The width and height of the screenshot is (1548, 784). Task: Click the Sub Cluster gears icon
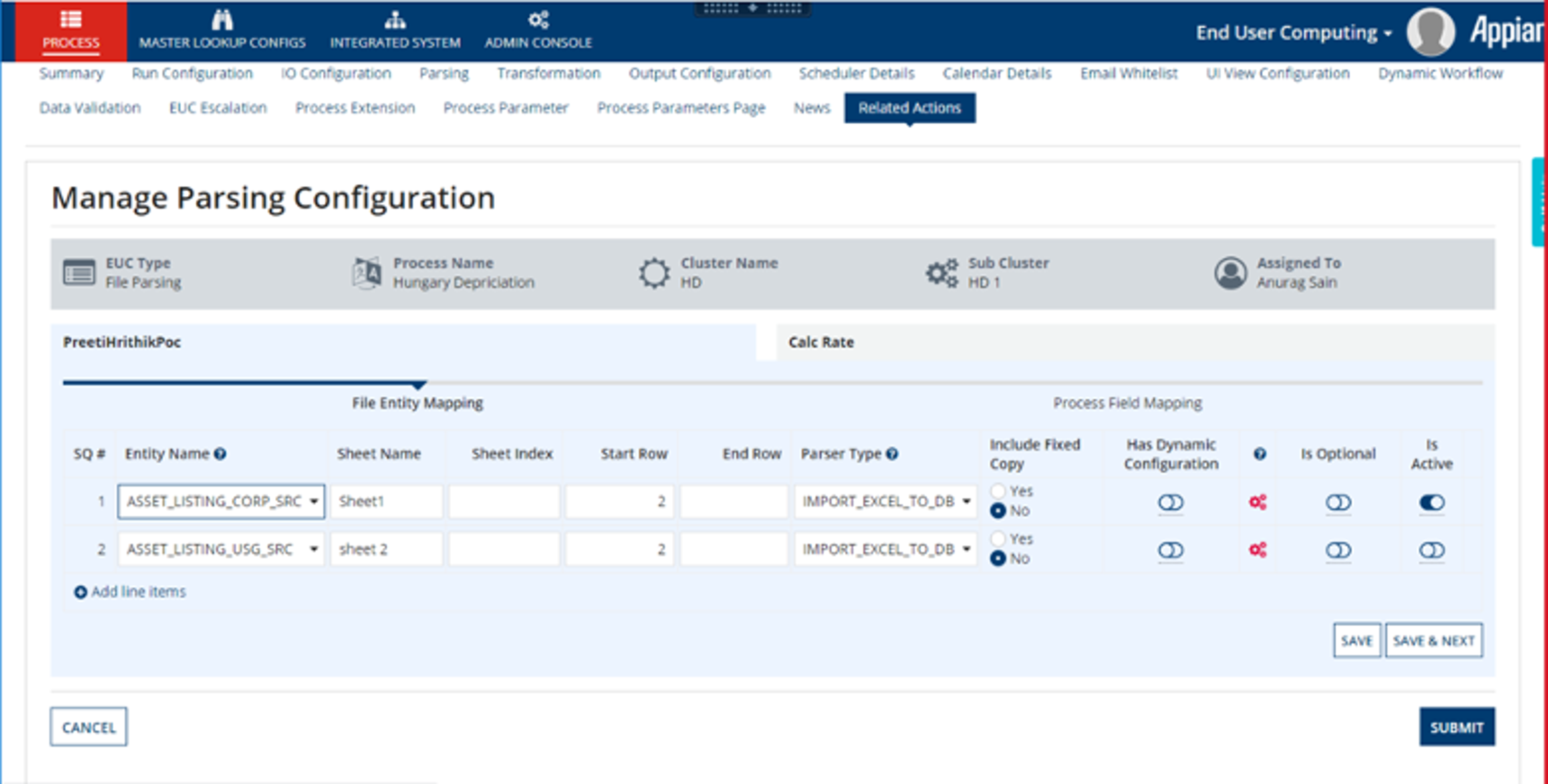[942, 273]
